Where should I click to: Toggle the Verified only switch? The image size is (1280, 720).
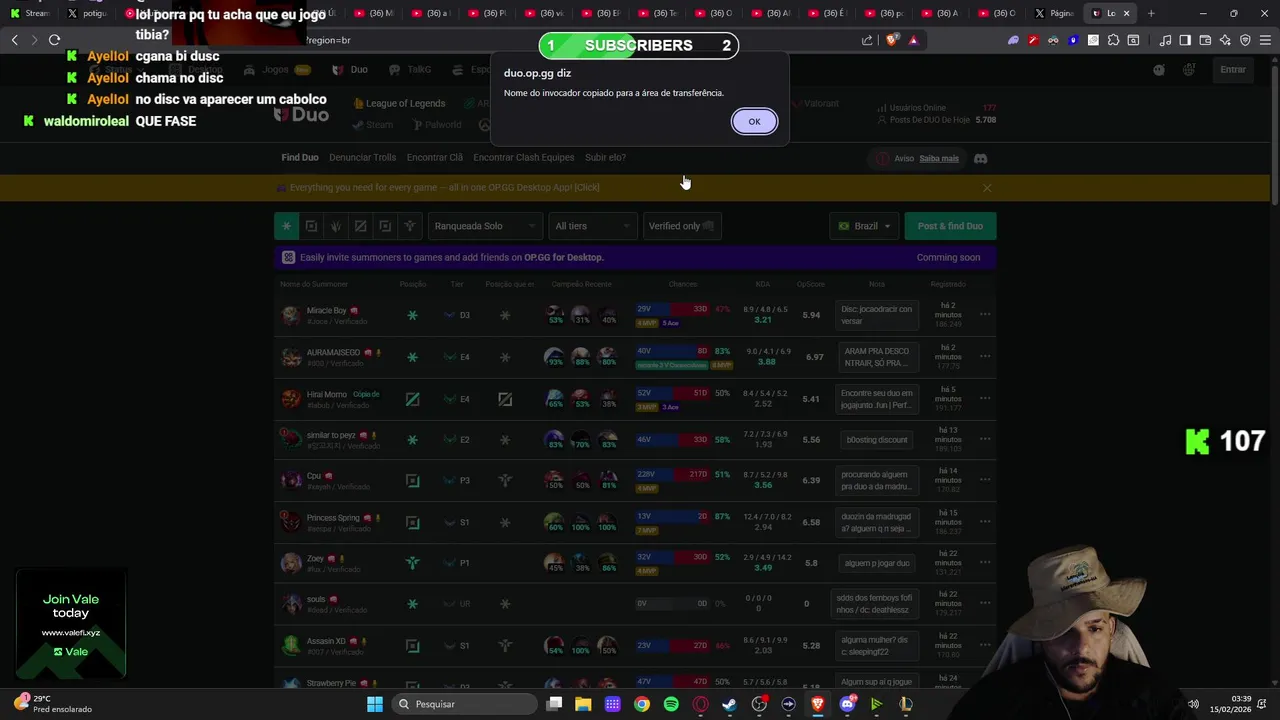[681, 226]
